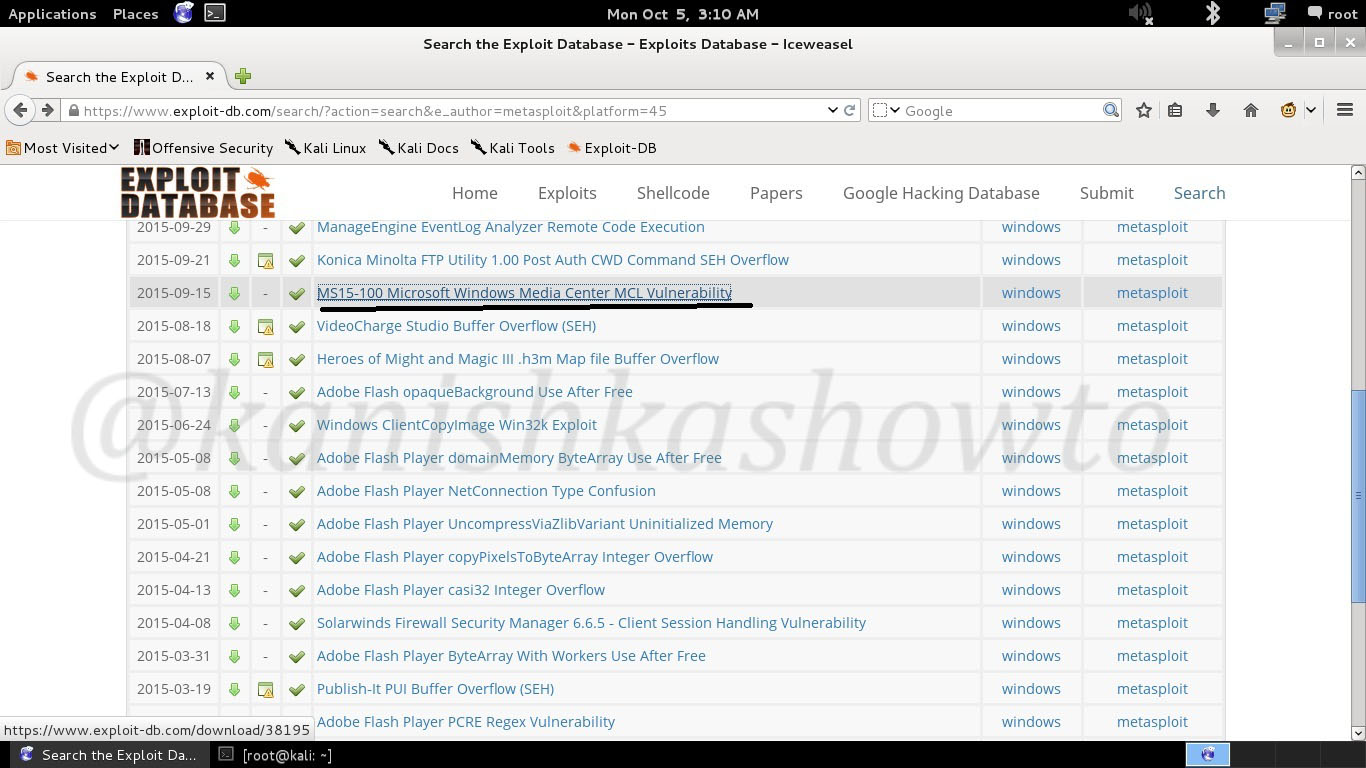Open the terminal launcher in top panel
Image resolution: width=1366 pixels, height=768 pixels.
pos(214,13)
